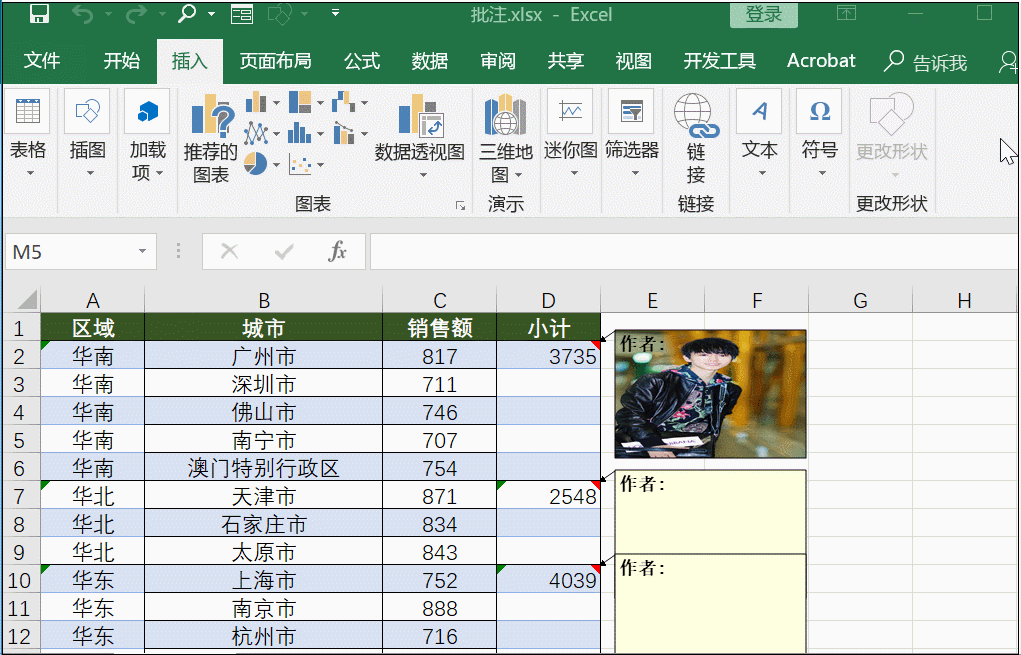Click the Insert Function fx button
1021x655 pixels.
click(x=338, y=252)
